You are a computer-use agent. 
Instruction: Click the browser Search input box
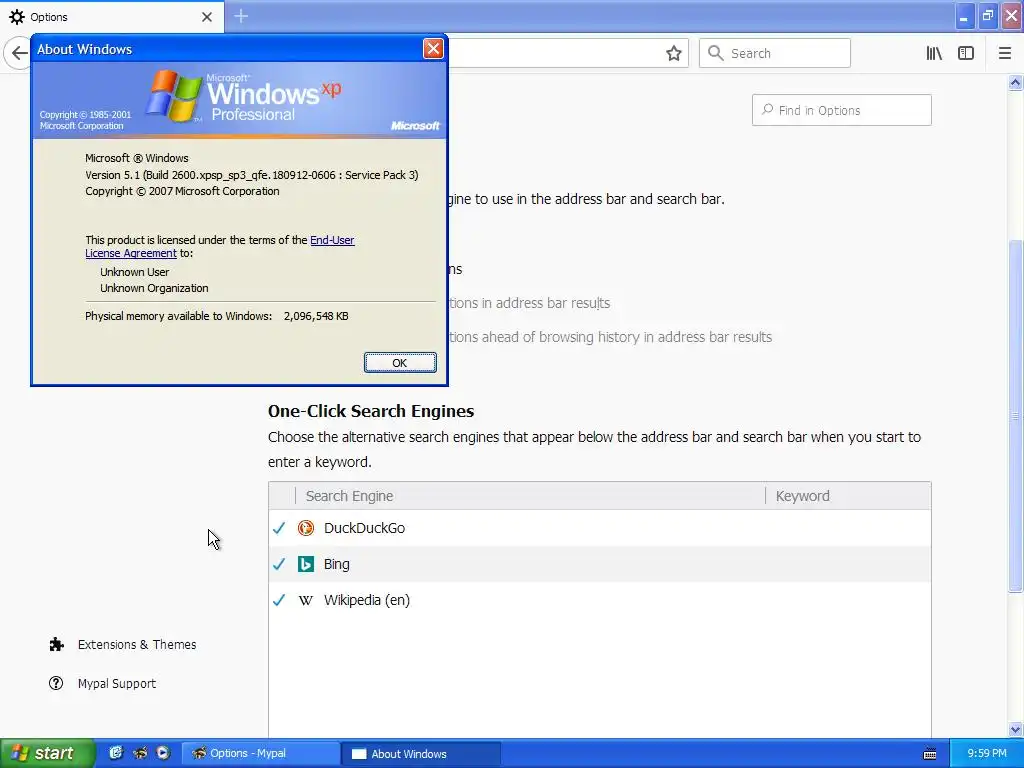click(775, 54)
